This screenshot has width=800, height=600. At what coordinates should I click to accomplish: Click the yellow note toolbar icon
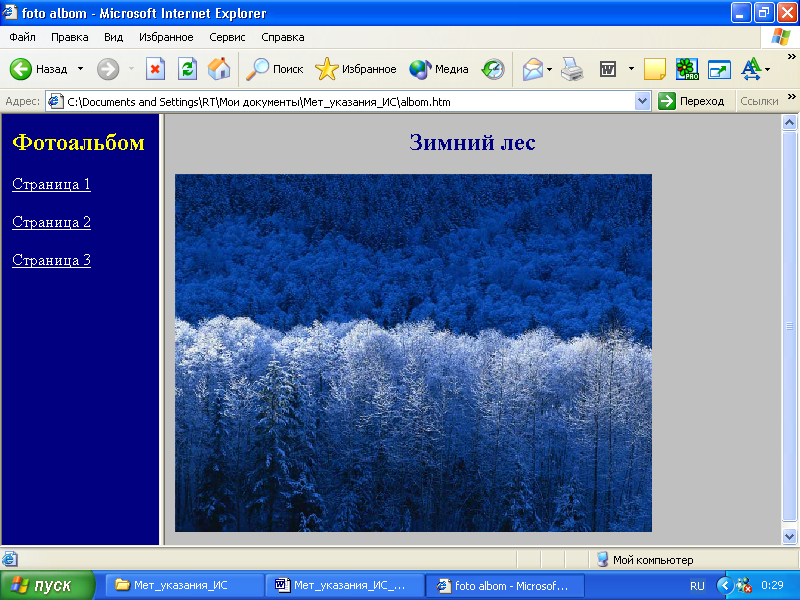[655, 69]
